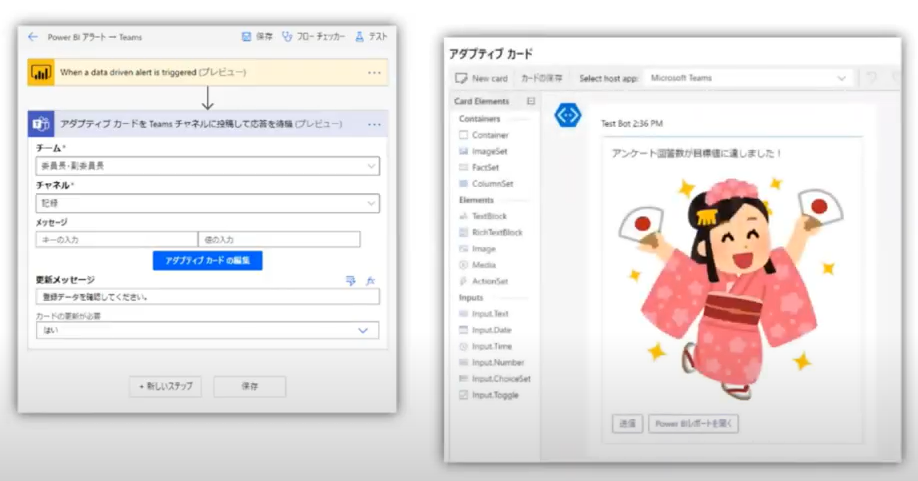Click the キーの入力 field
The height and width of the screenshot is (481, 918).
coord(117,239)
